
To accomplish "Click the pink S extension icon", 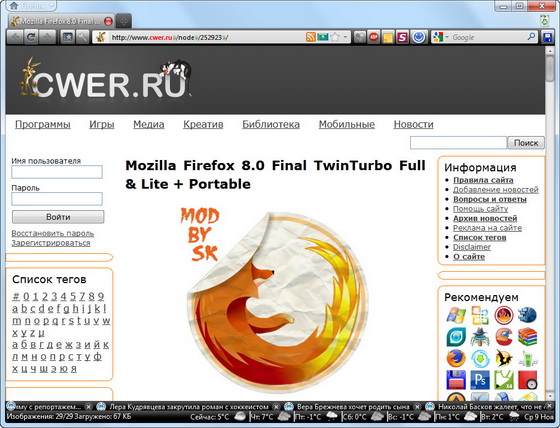I will [402, 37].
